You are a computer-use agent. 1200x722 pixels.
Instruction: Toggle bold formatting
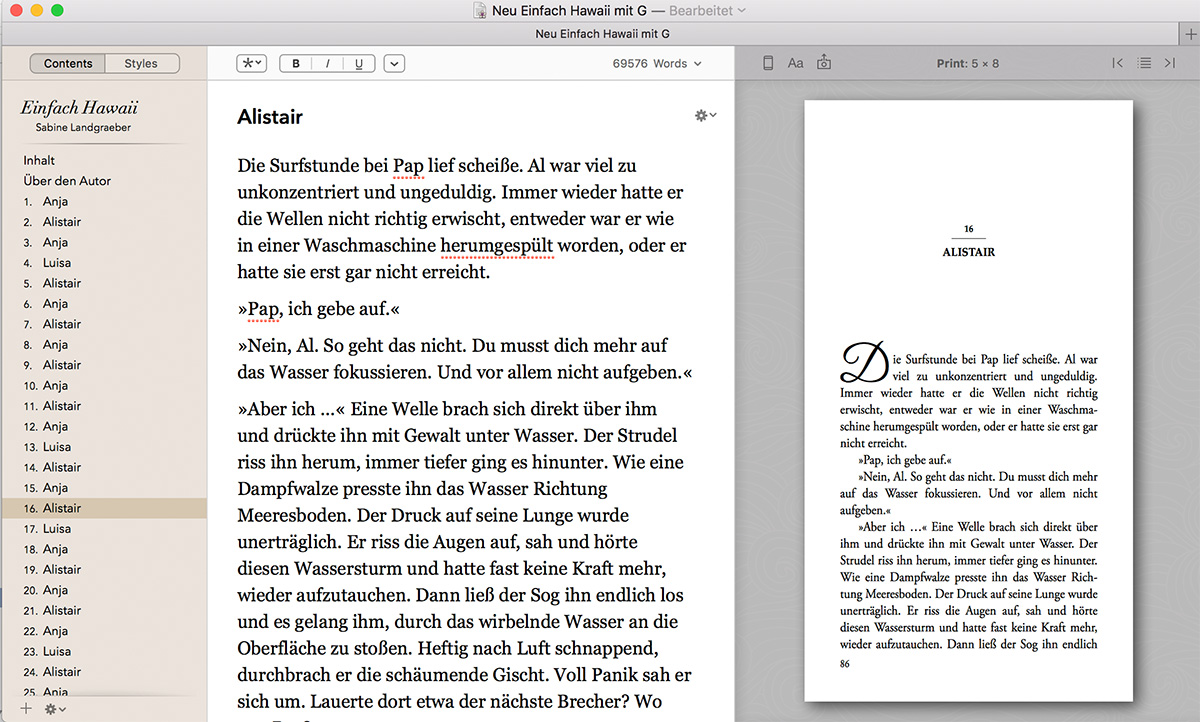tap(295, 63)
